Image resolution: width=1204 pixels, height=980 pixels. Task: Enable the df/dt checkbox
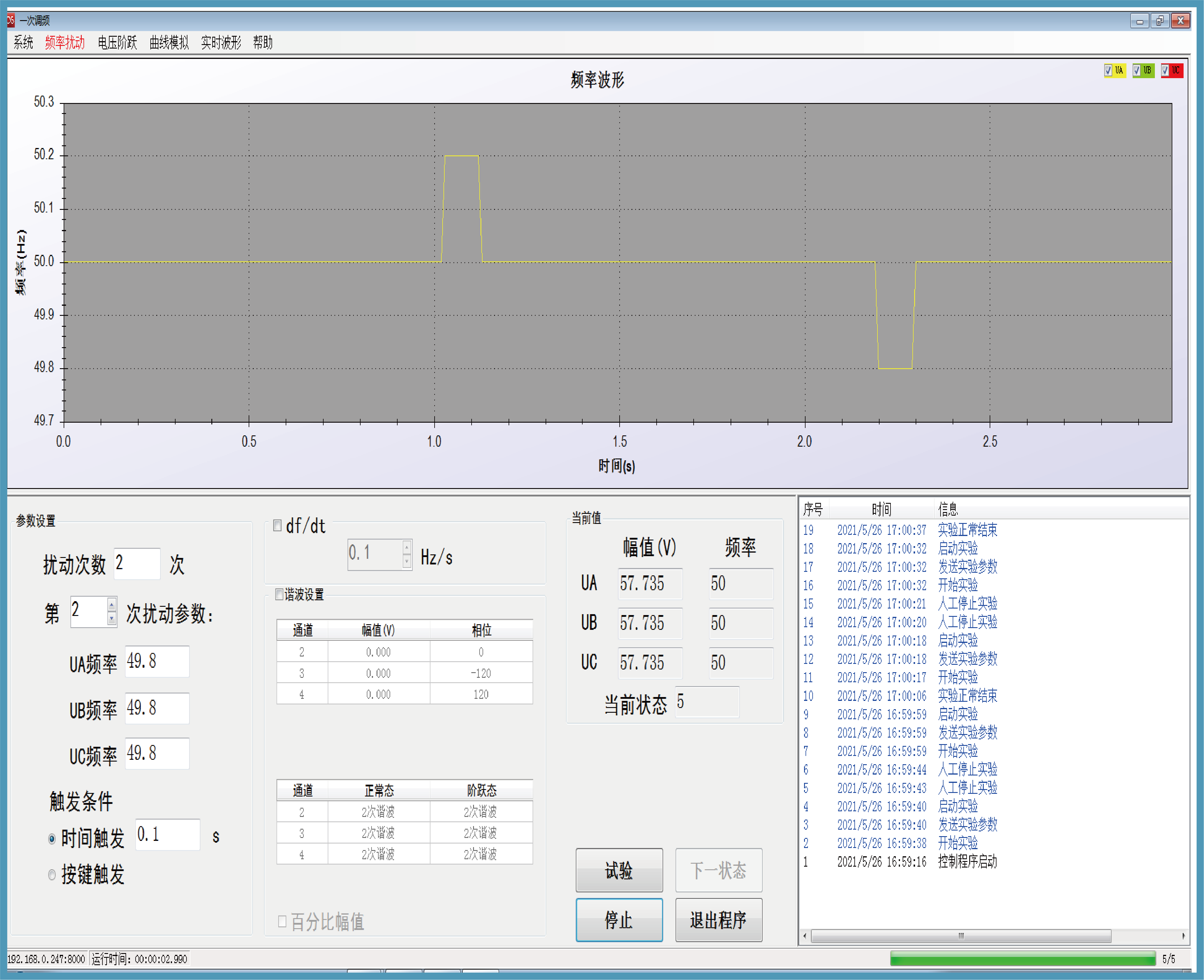[277, 526]
